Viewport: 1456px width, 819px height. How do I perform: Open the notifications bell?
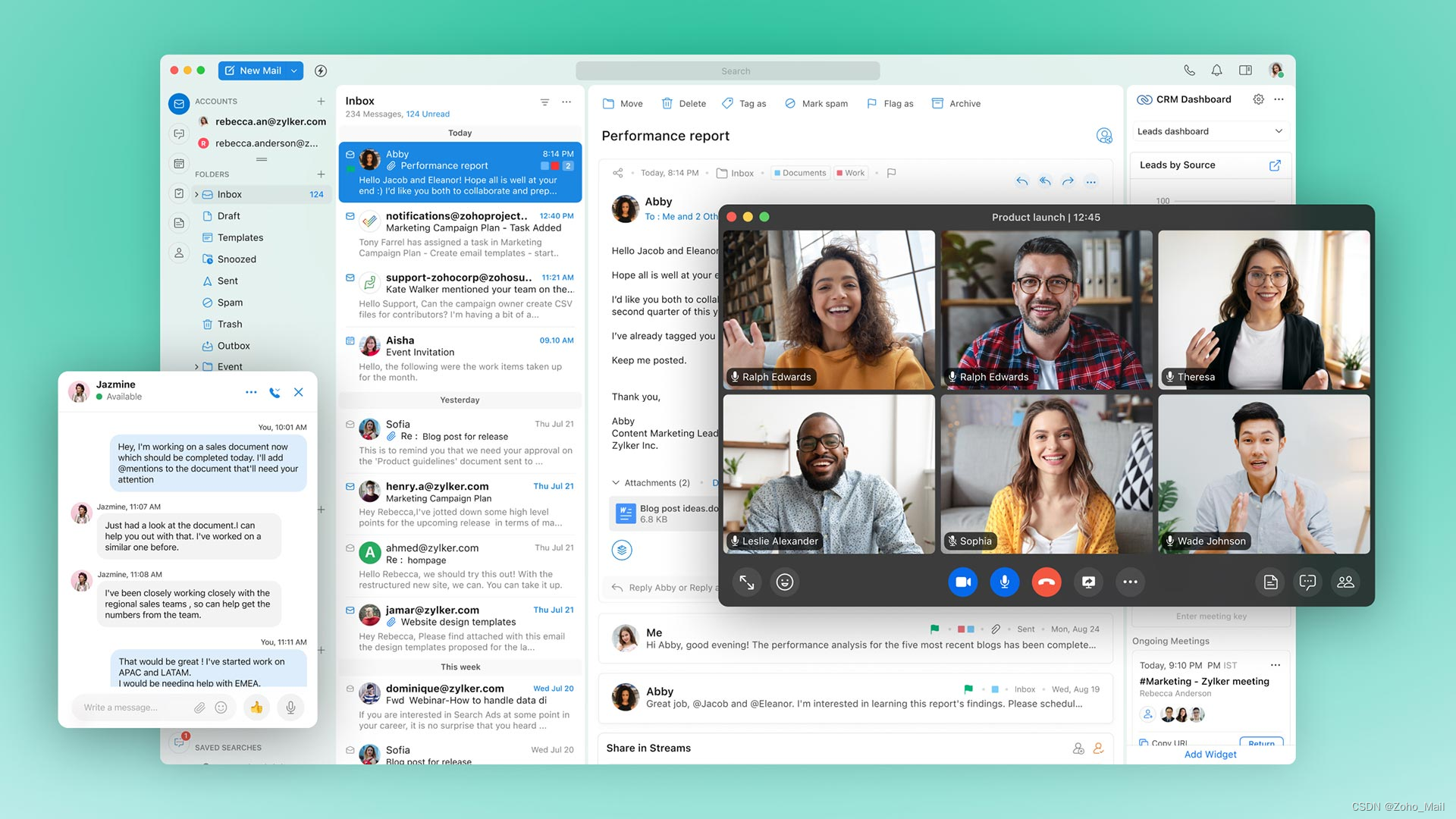click(1216, 71)
